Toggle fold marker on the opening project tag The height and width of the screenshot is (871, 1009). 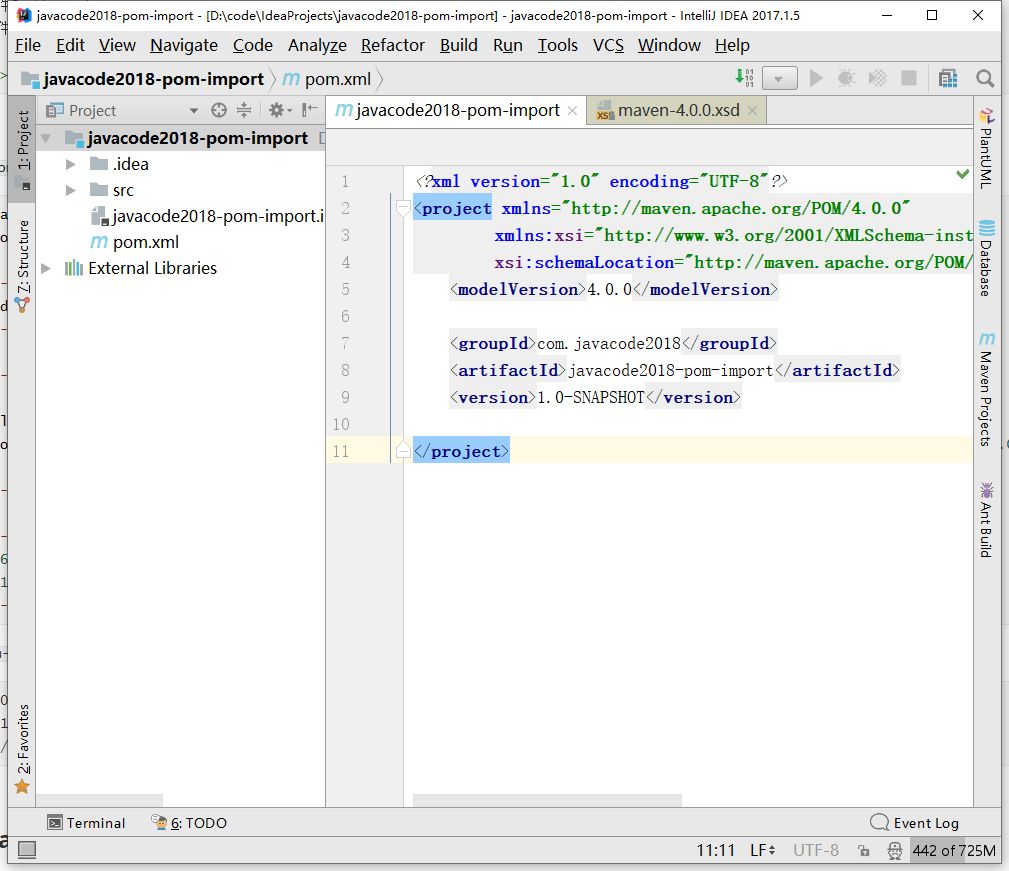coord(403,208)
